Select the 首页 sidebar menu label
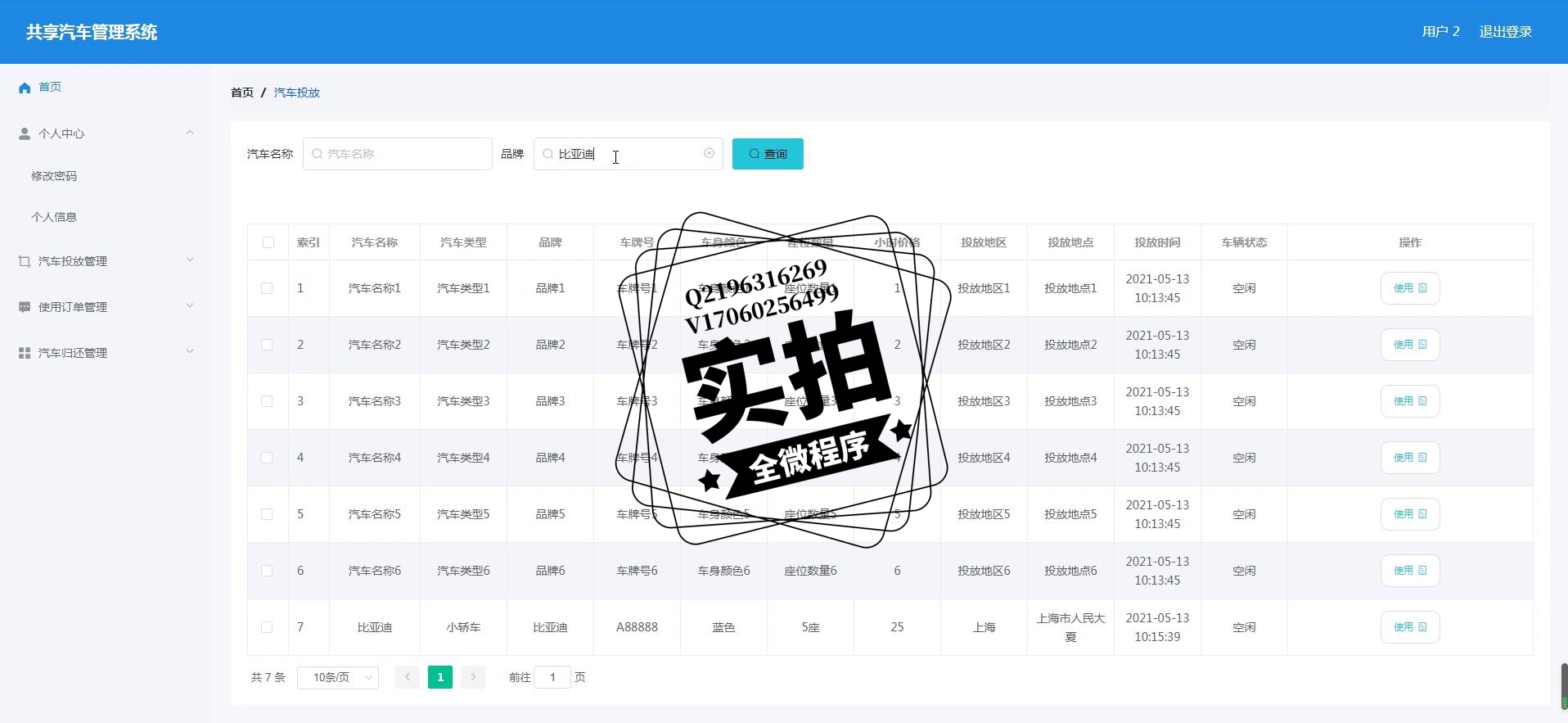The image size is (1568, 723). tap(50, 87)
